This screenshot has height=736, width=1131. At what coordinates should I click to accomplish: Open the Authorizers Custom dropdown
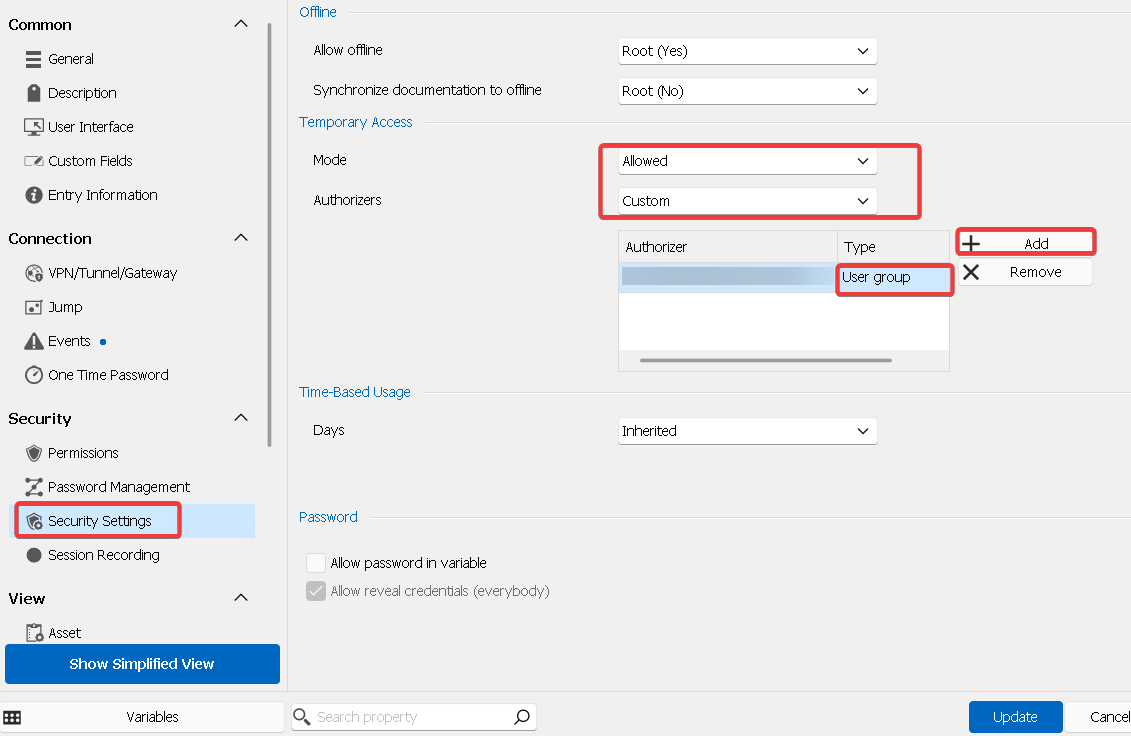point(747,201)
